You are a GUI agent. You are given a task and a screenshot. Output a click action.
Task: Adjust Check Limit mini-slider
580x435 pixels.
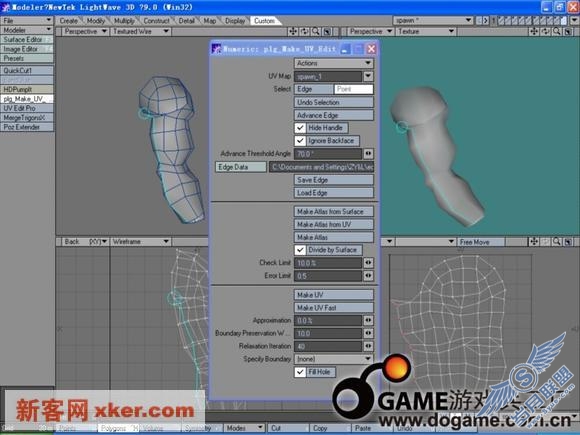coord(368,263)
